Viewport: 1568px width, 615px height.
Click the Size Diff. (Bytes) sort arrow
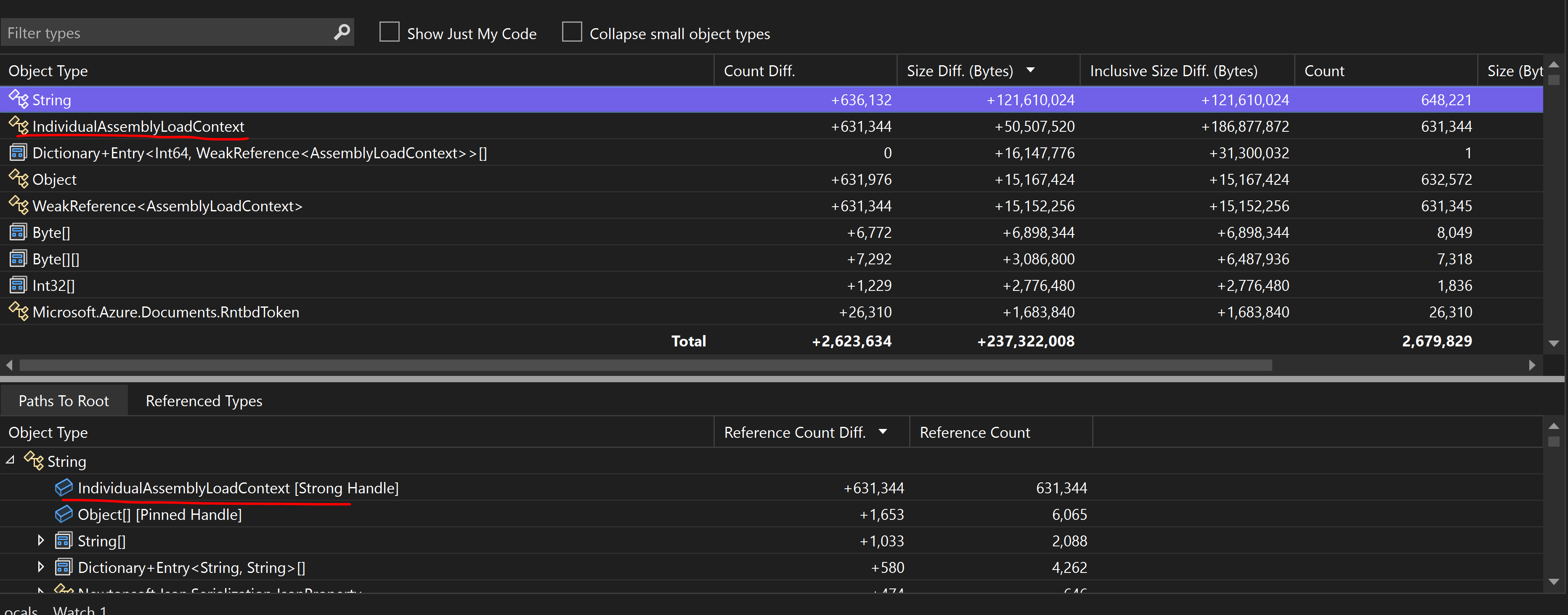tap(1030, 70)
